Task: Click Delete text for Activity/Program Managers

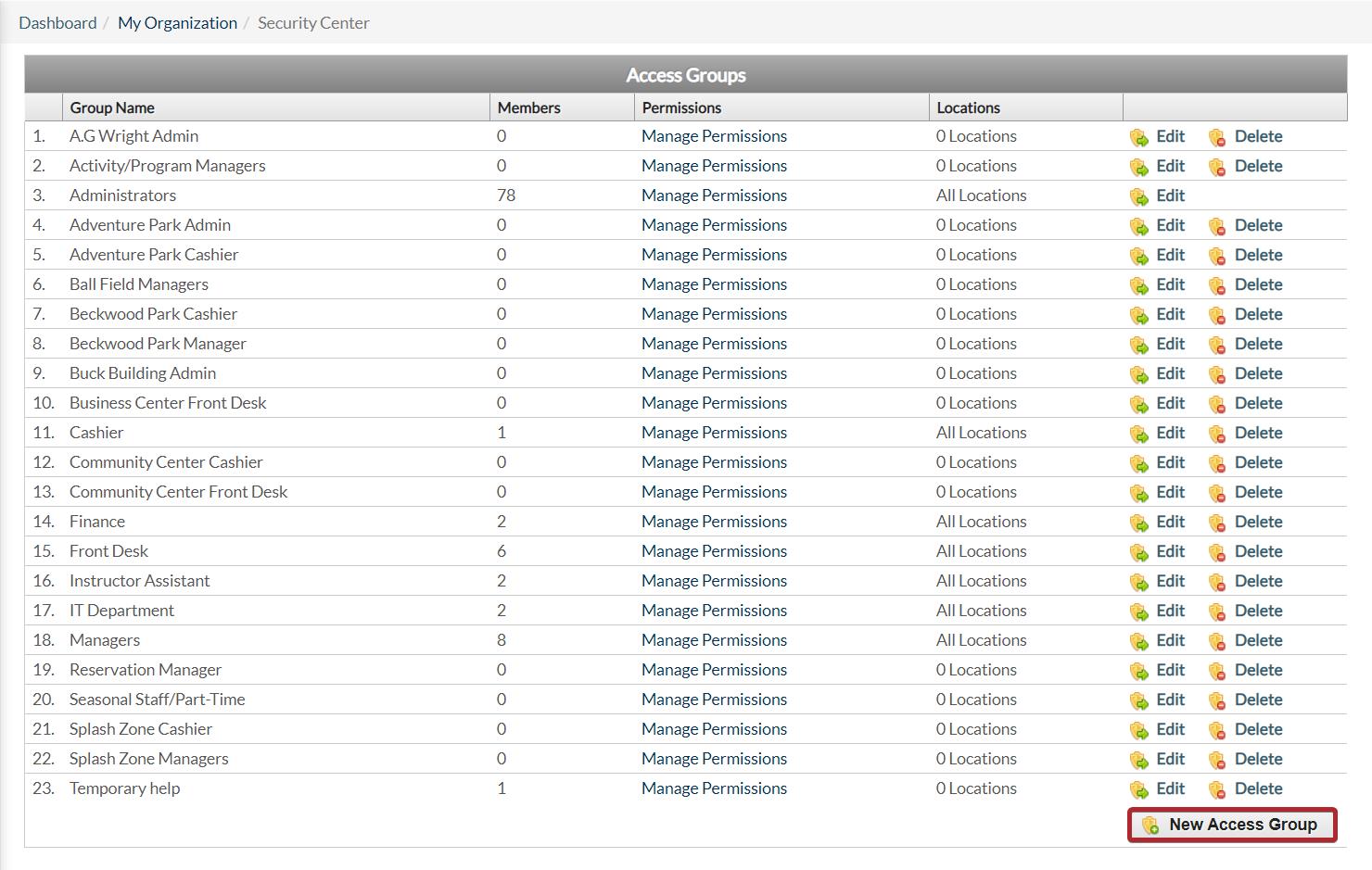Action: (x=1258, y=166)
